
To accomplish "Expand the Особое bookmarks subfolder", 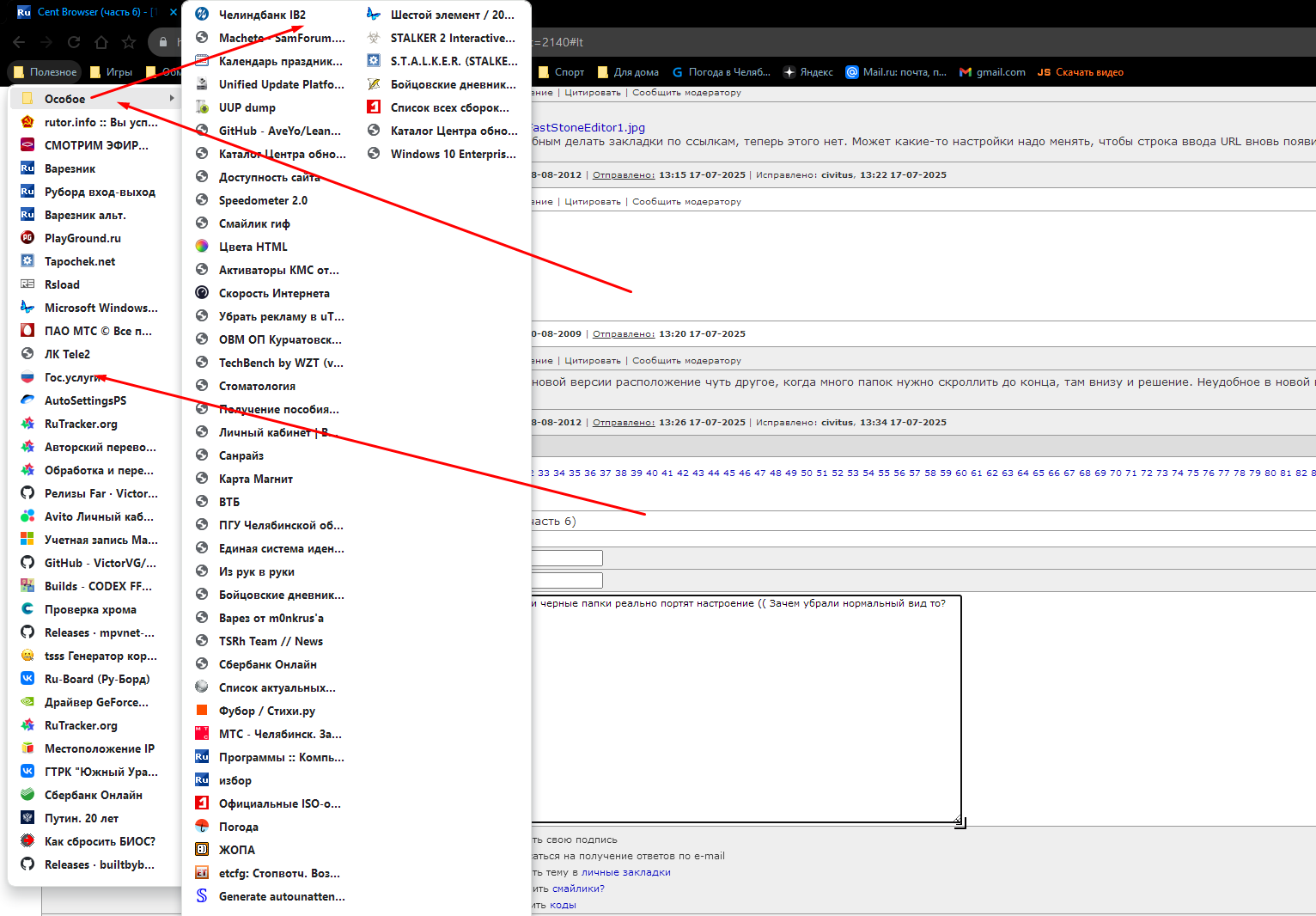I will coord(96,99).
